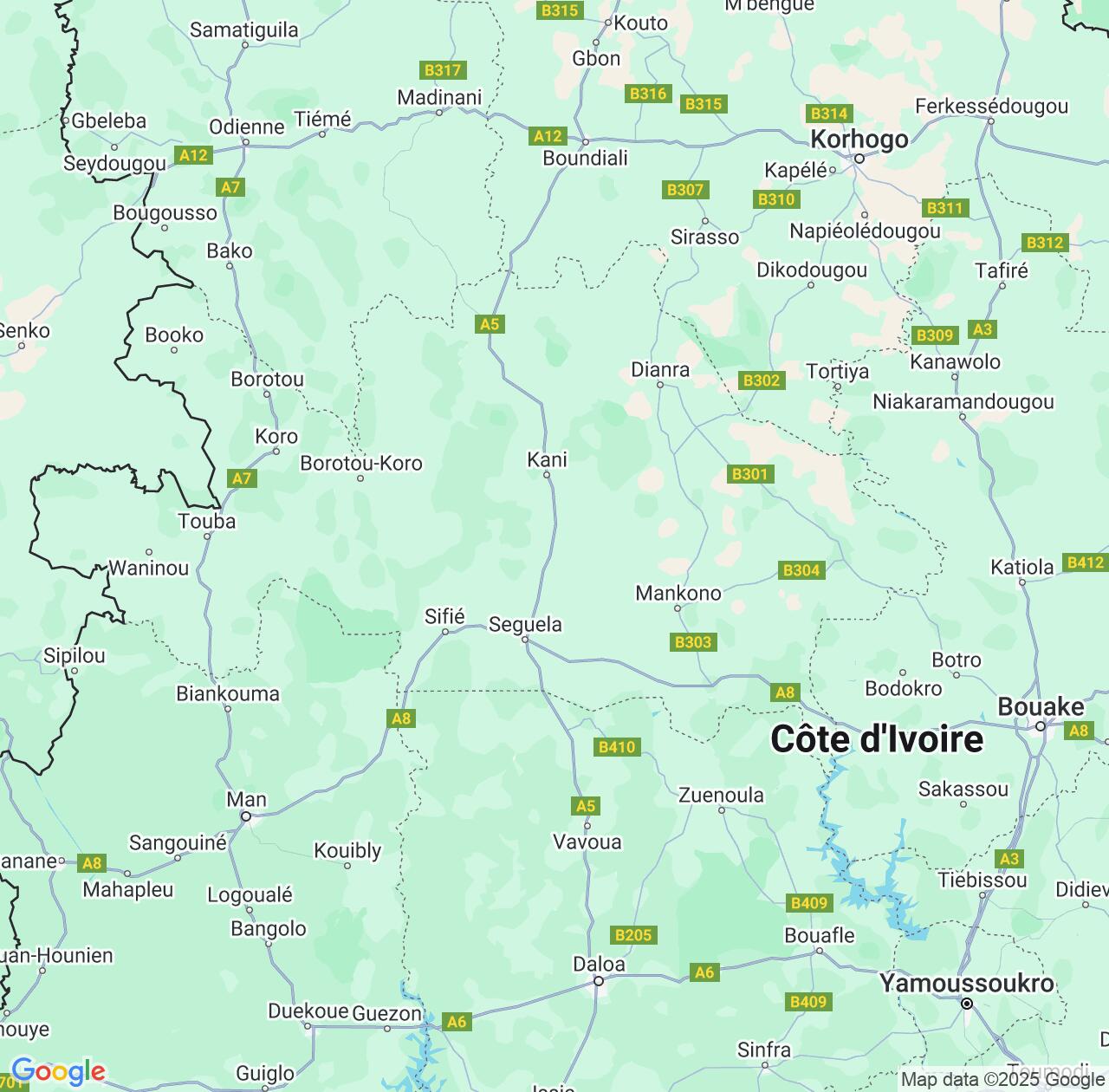Click the B302 road shield near Dianra
This screenshot has width=1109, height=1092.
[x=762, y=380]
